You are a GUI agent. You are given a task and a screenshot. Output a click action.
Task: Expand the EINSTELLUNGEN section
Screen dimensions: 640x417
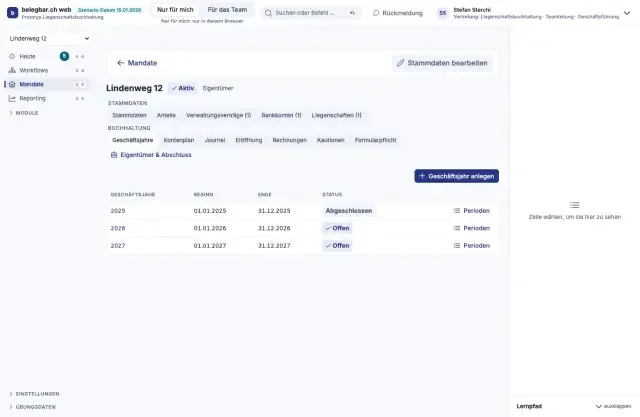pos(34,394)
